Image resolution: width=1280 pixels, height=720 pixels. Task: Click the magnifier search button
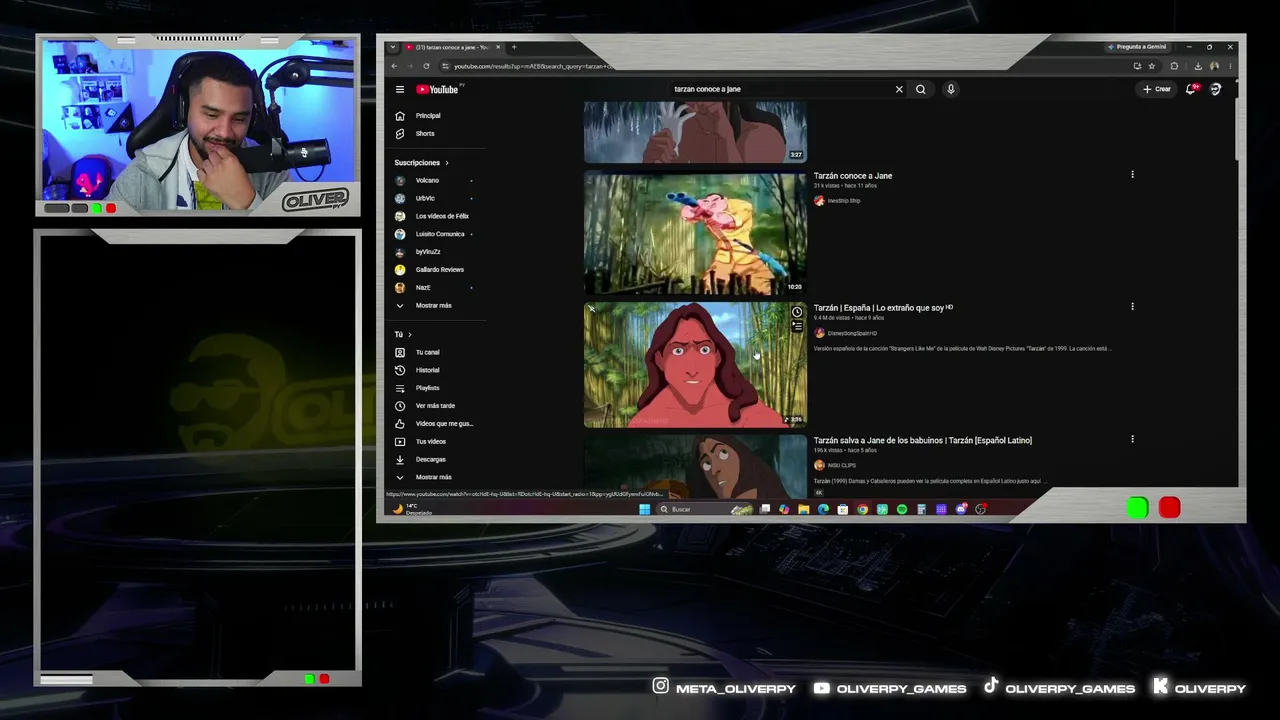(x=921, y=89)
